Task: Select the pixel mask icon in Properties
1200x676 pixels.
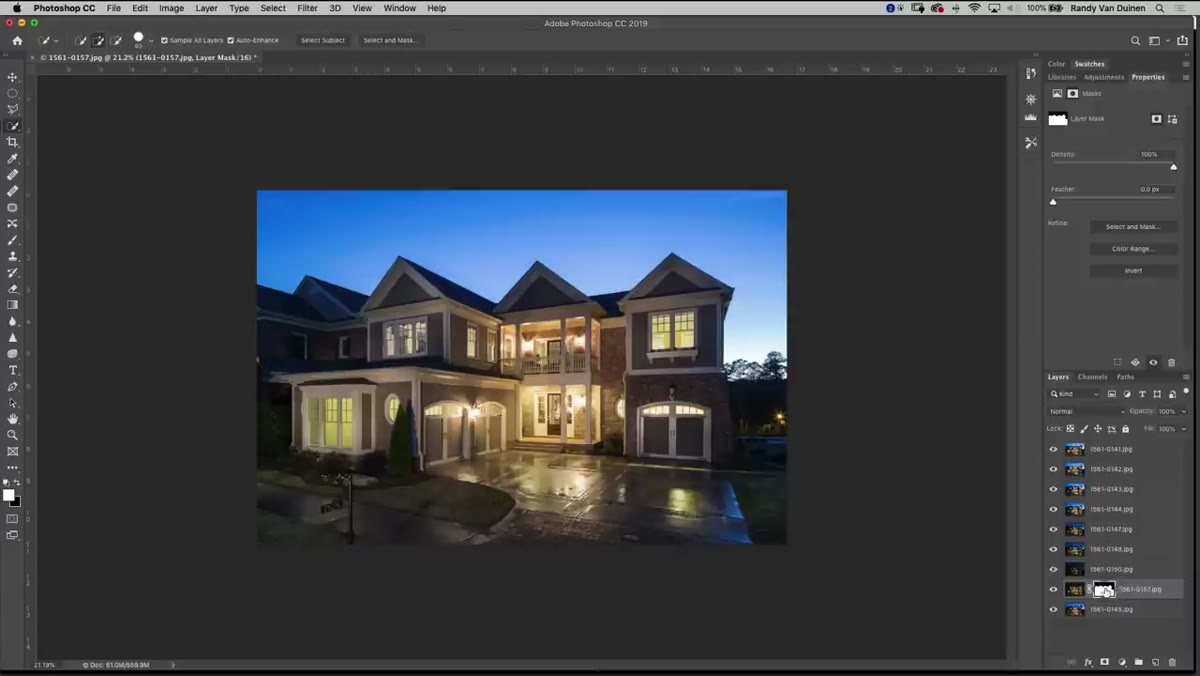Action: tap(1157, 119)
